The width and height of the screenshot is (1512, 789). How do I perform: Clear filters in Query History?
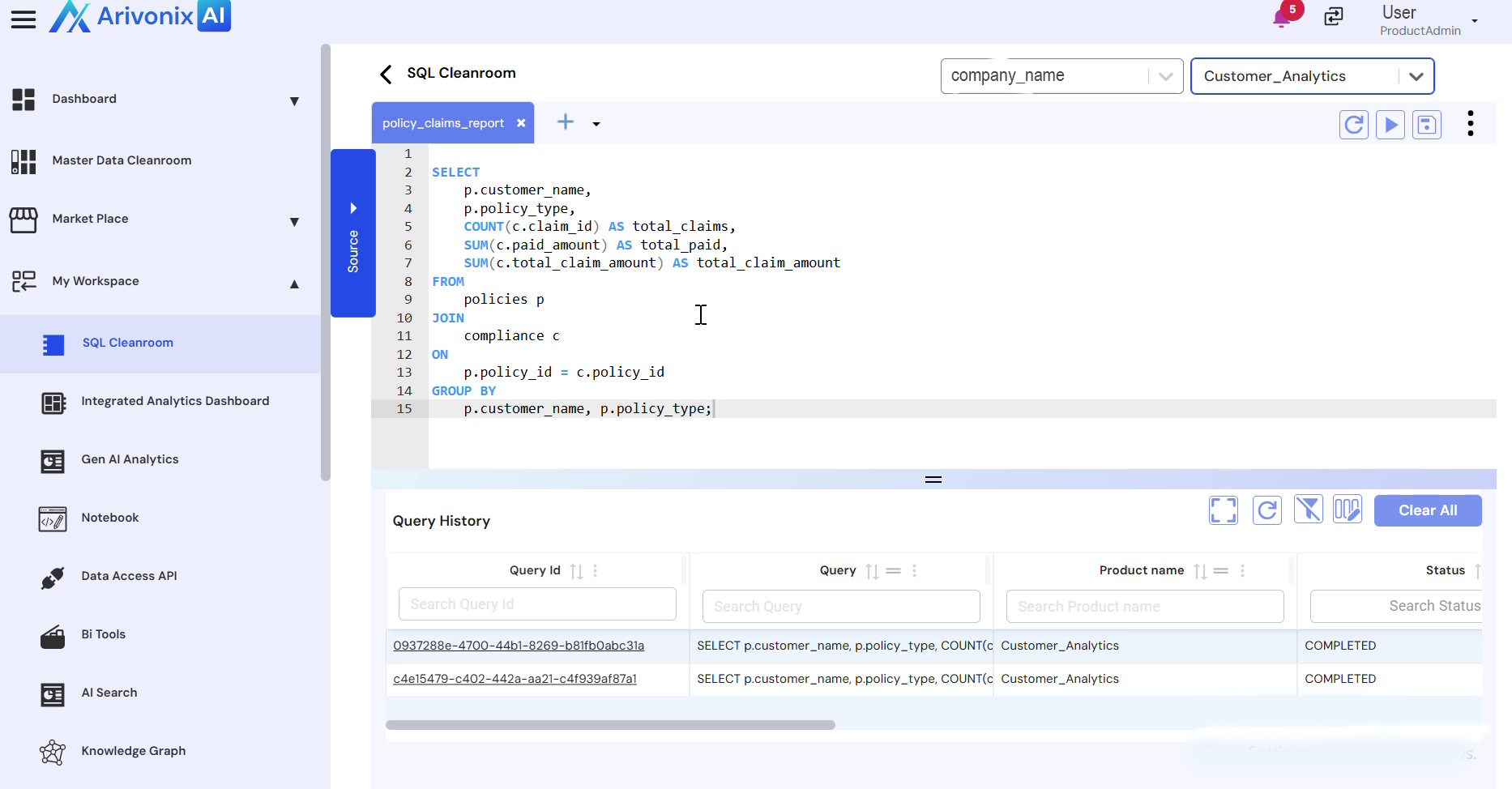(1308, 510)
